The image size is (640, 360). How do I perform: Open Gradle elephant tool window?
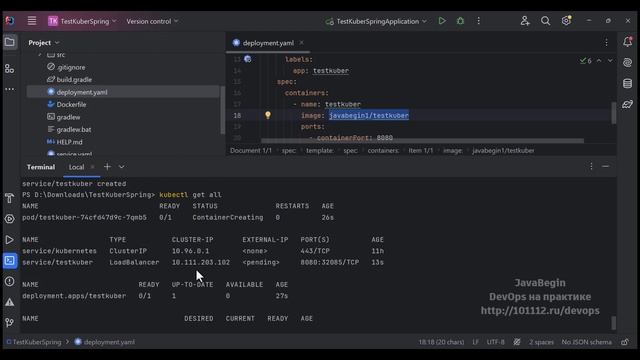pyautogui.click(x=627, y=104)
